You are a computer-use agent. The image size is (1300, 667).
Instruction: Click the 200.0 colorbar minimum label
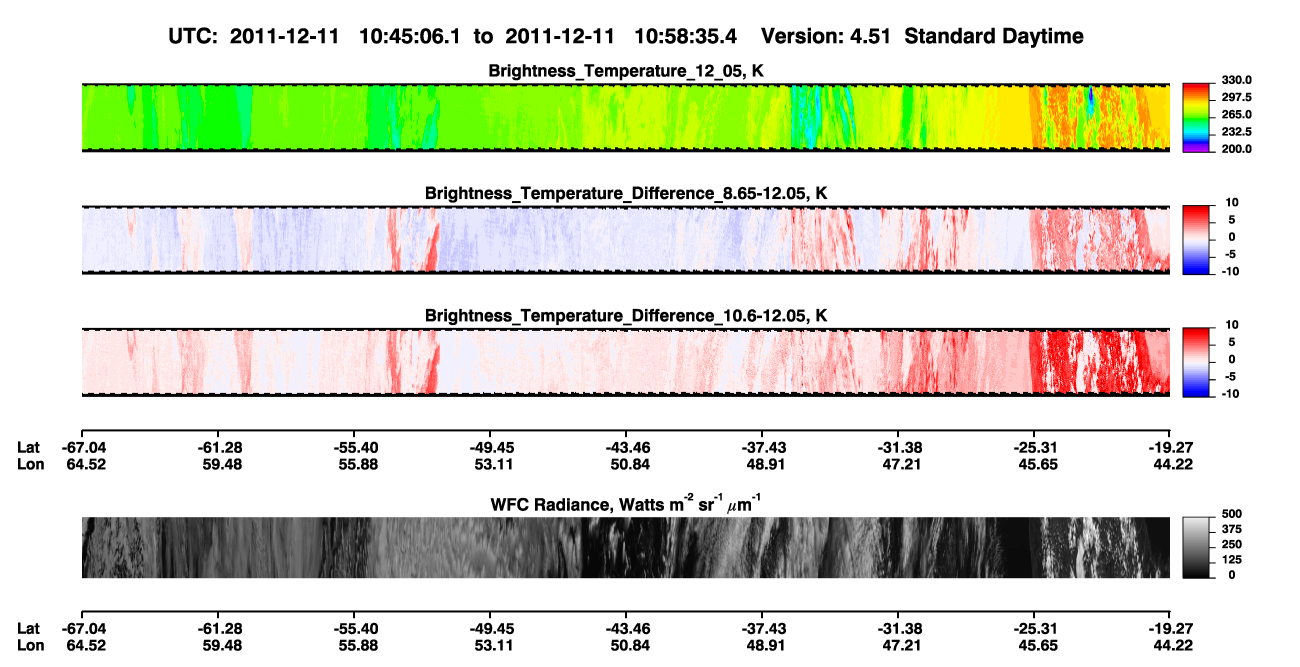[x=1236, y=149]
